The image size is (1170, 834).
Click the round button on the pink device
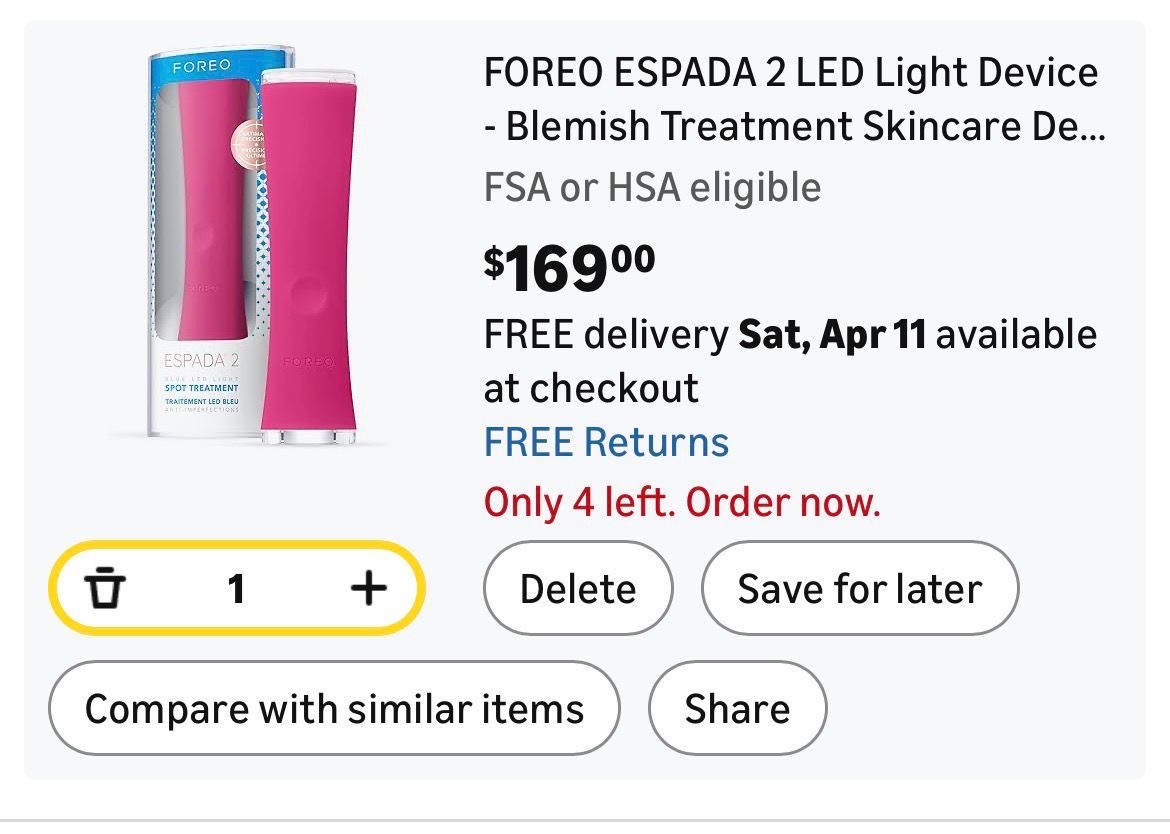pyautogui.click(x=308, y=295)
